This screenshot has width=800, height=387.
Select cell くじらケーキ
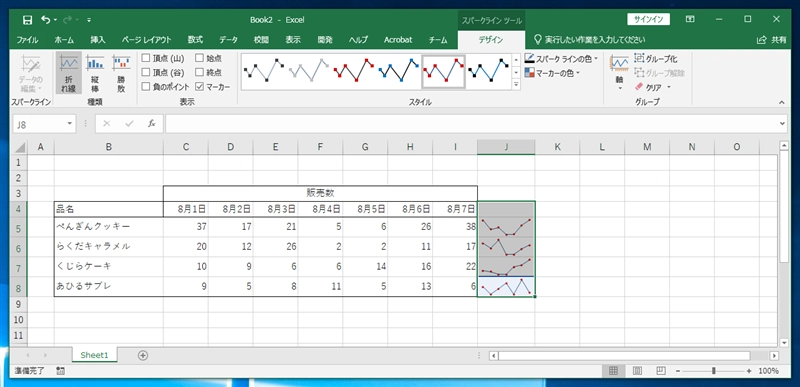[109, 267]
